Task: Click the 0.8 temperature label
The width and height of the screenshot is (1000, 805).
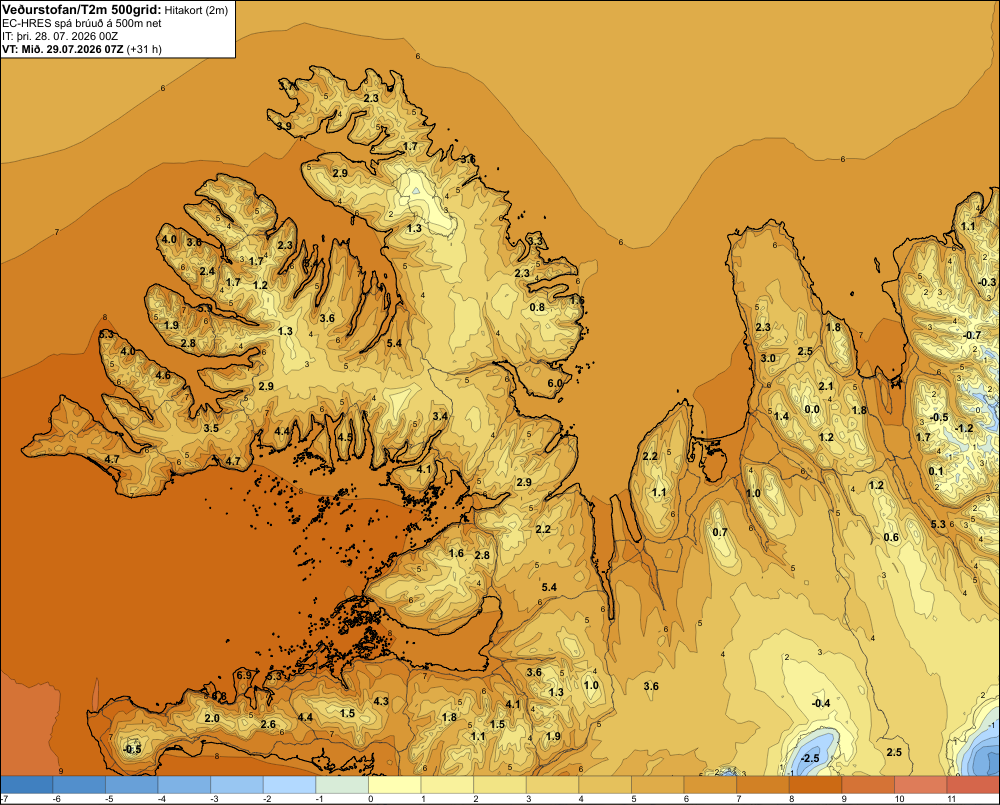Action: pyautogui.click(x=538, y=307)
